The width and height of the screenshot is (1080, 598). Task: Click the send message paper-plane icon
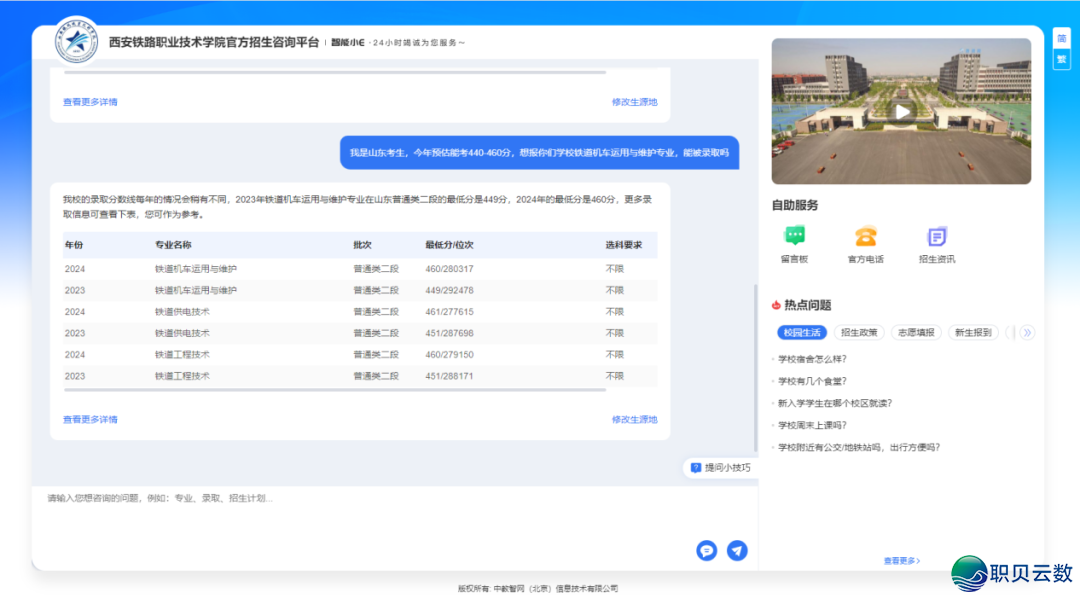(x=737, y=550)
